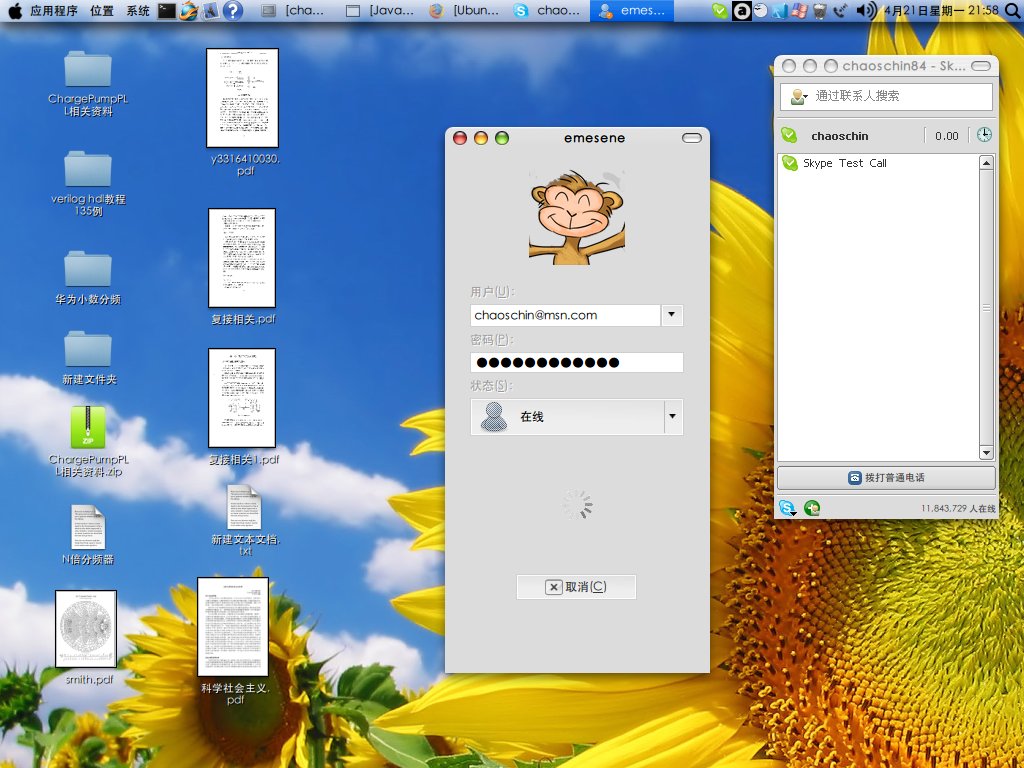Open the 系统 menu

click(x=138, y=10)
